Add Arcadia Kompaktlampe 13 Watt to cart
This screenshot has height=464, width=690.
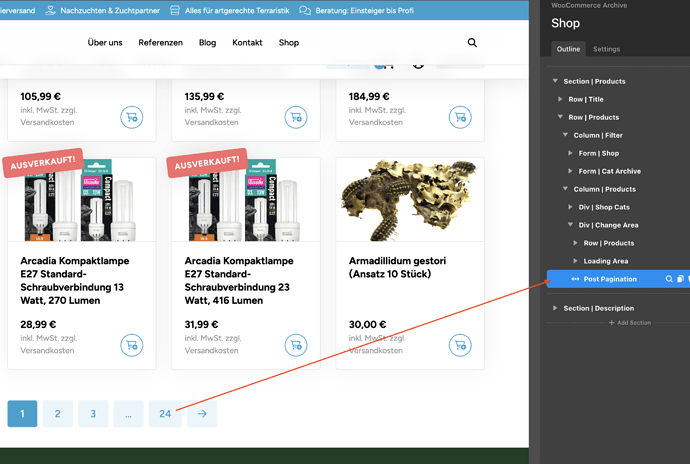(x=132, y=345)
